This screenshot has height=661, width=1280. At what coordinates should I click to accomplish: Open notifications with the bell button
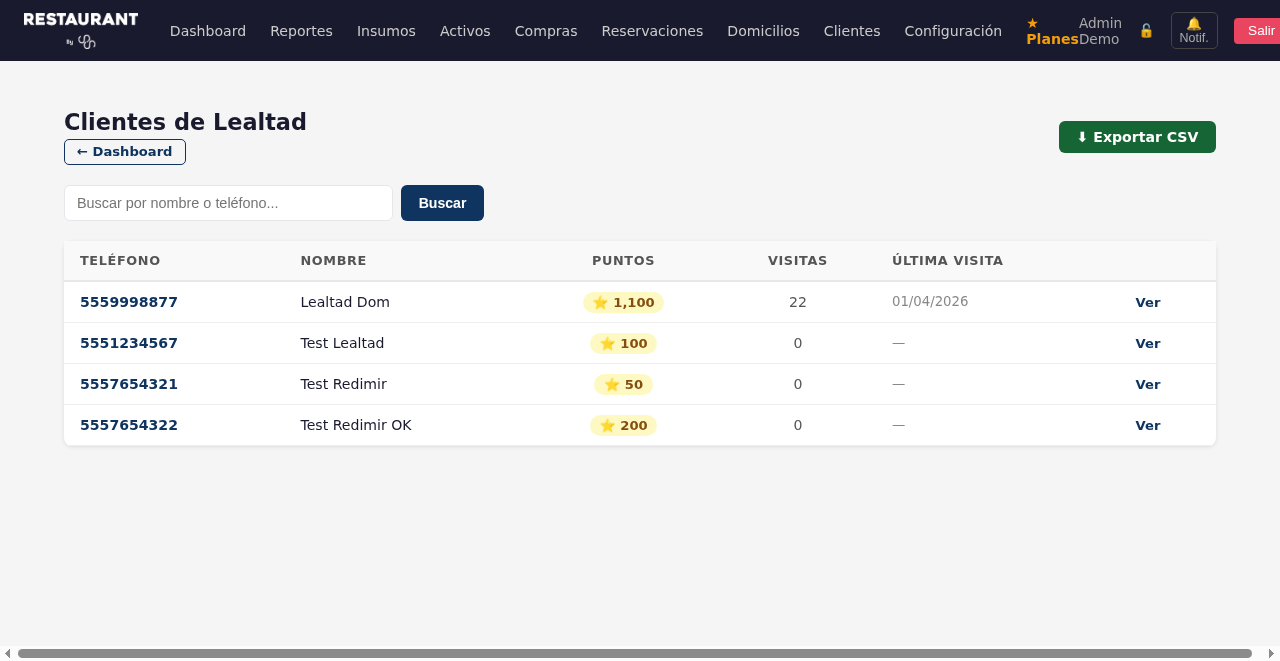[x=1194, y=31]
